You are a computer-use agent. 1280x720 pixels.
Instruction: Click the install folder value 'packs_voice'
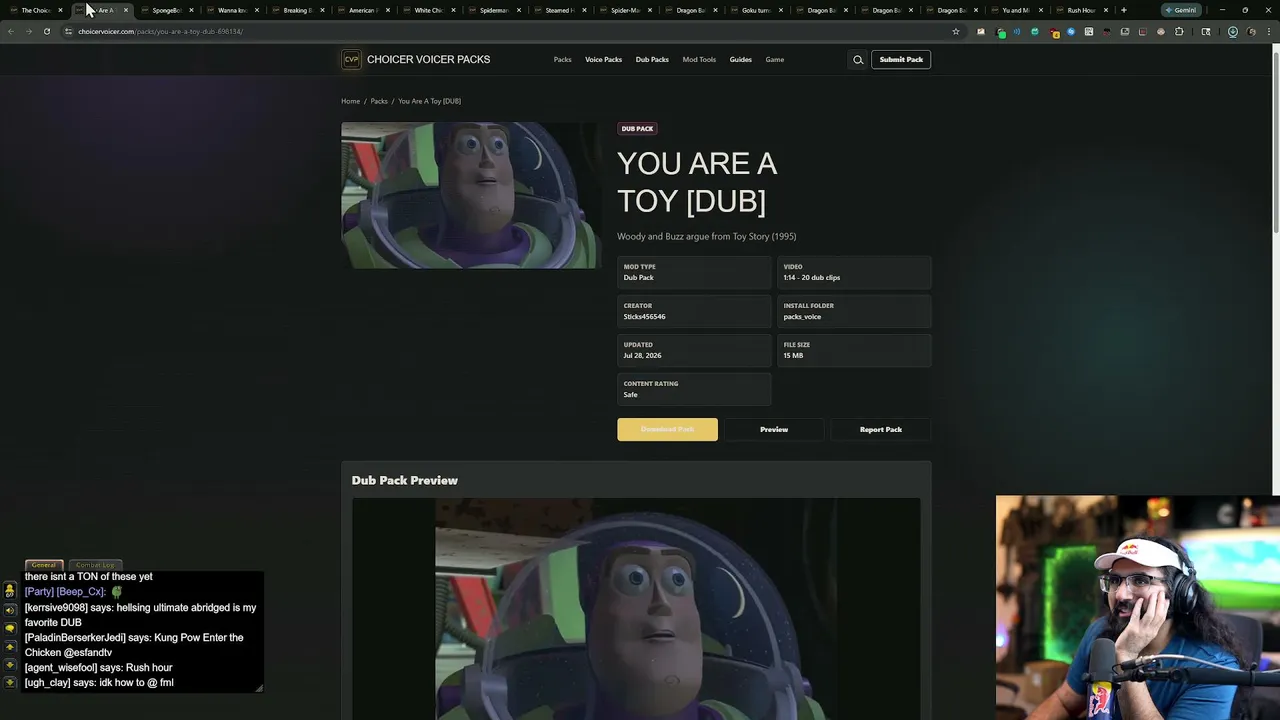coord(802,317)
